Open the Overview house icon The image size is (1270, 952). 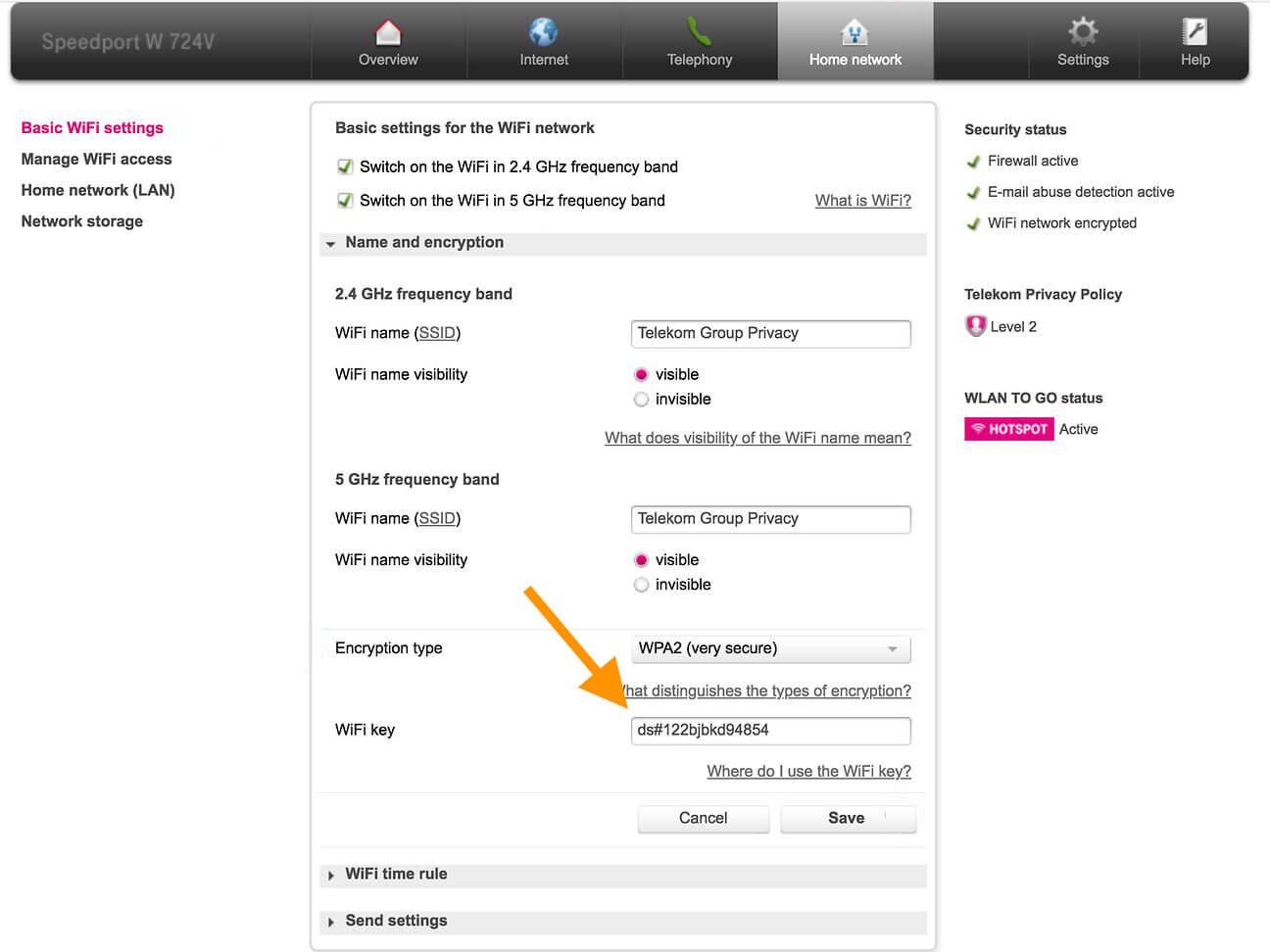click(388, 32)
